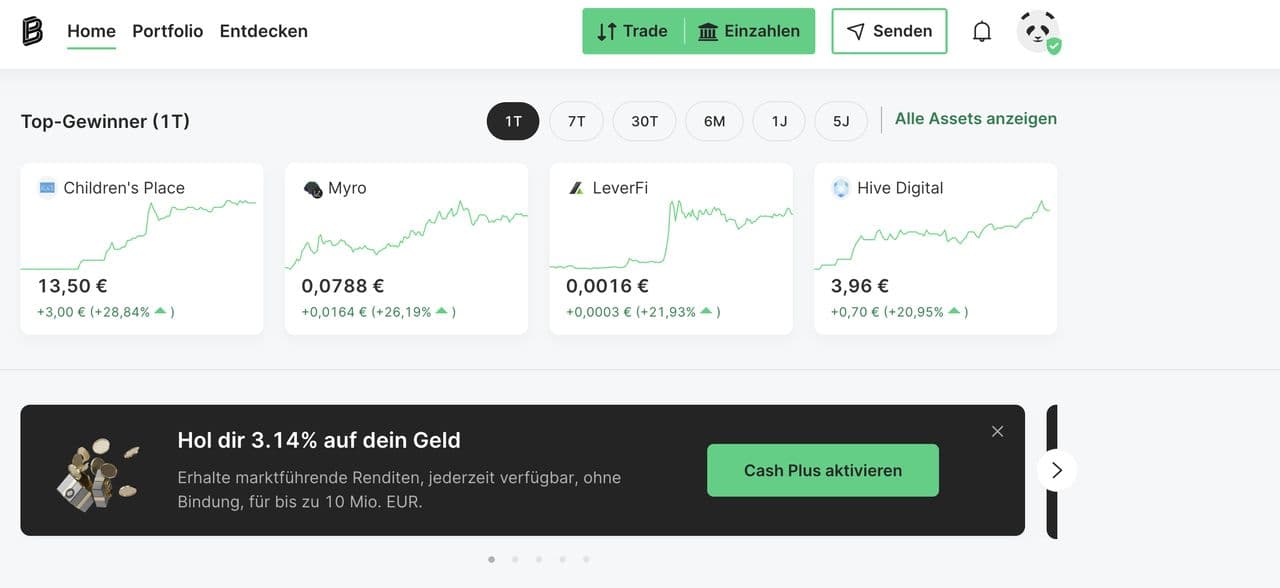
Task: Jump to the third carousel dot
Action: tap(539, 559)
